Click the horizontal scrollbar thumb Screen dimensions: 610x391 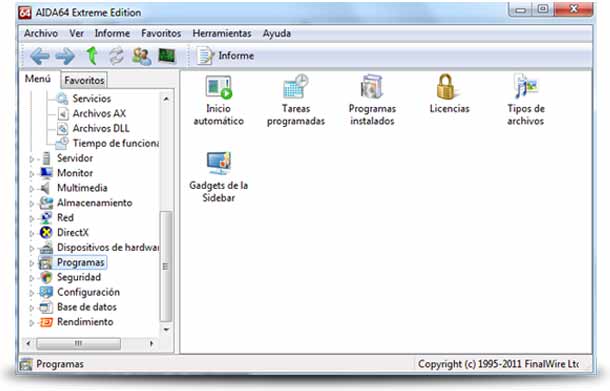pos(79,344)
